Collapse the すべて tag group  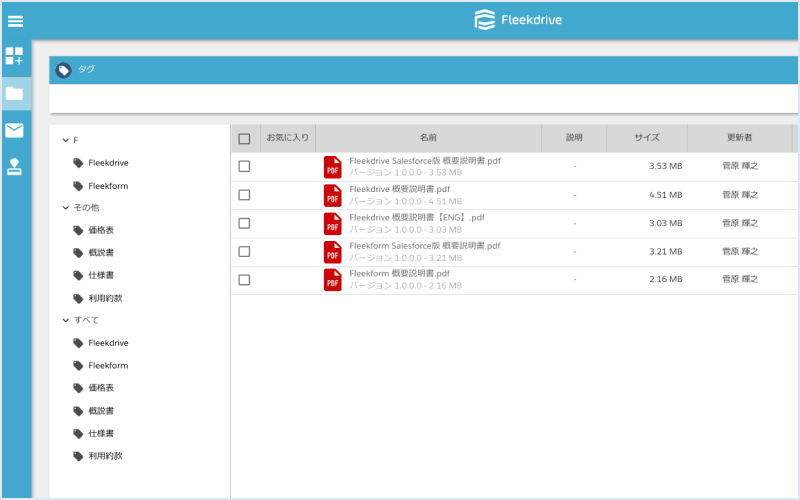66,320
